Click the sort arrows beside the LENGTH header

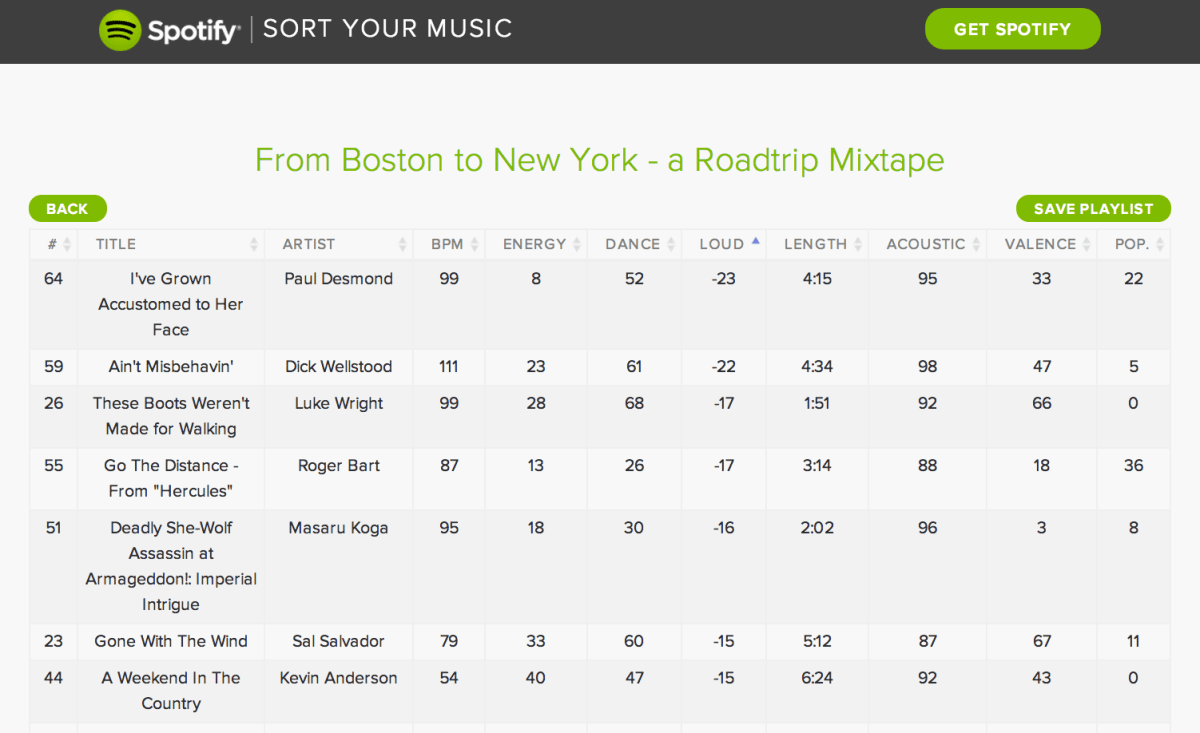point(859,243)
